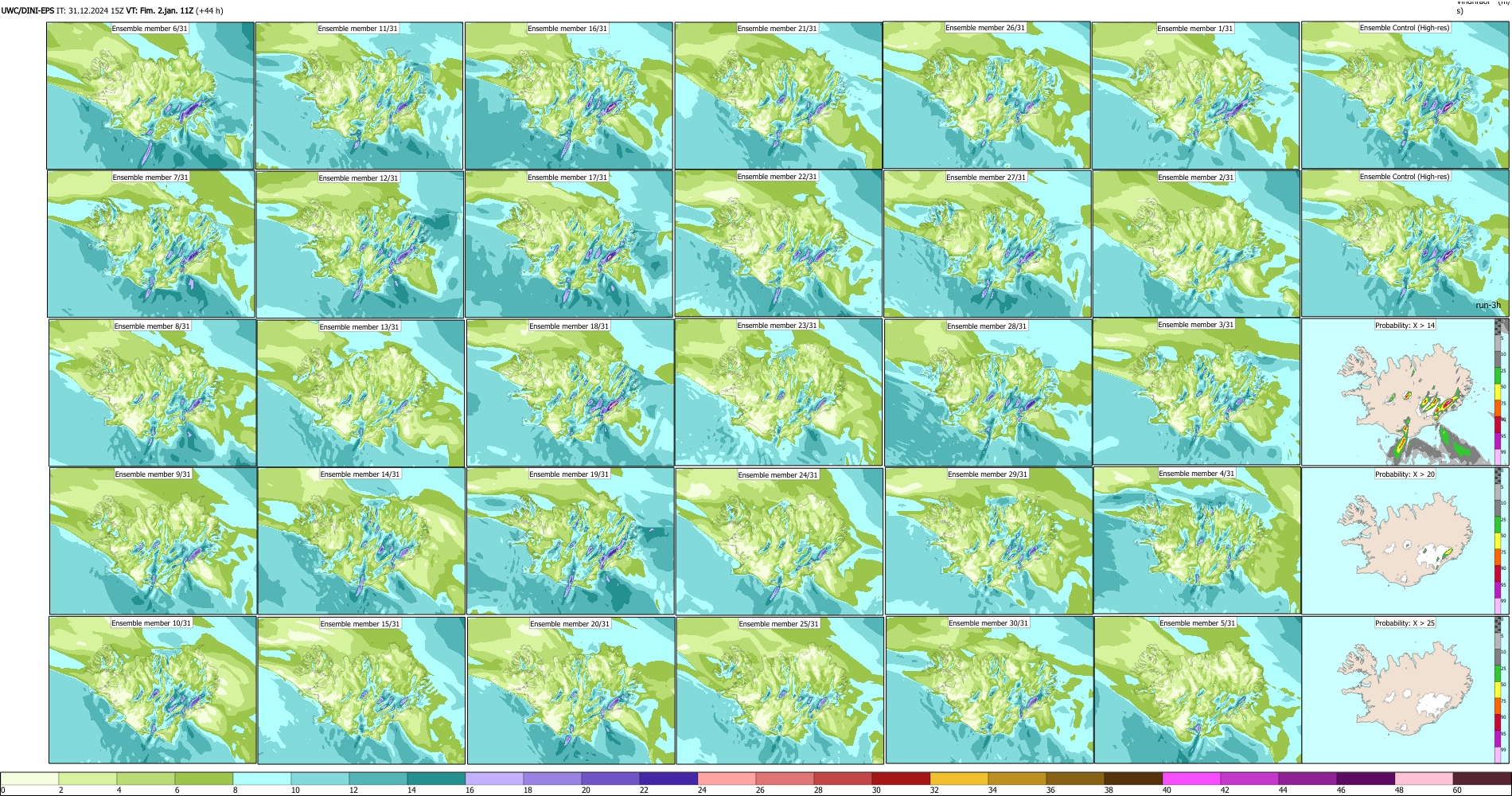Open the Ensemble member 2/31 map

[1196, 244]
